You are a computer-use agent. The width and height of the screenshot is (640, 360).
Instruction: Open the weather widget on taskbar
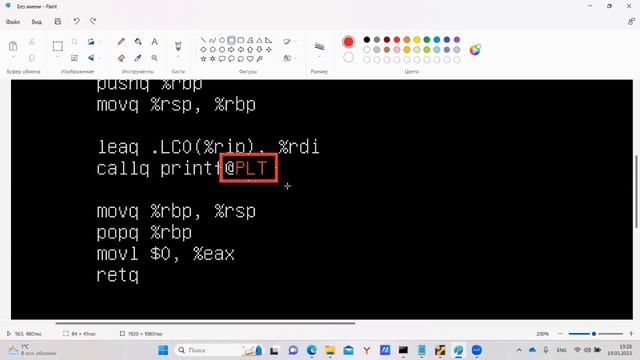point(33,350)
